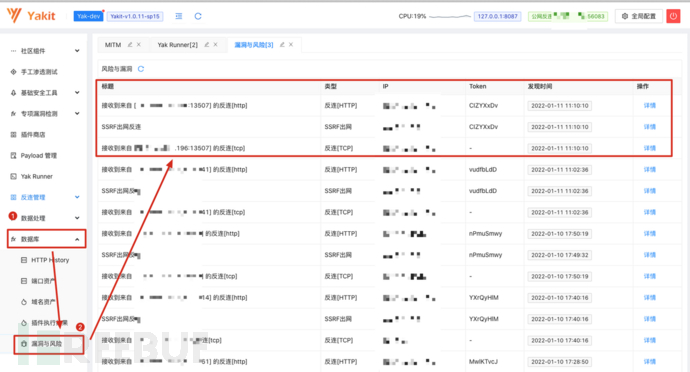Switch to the Yak Runner[2] tab
Viewport: 690px width, 372px height.
(178, 45)
